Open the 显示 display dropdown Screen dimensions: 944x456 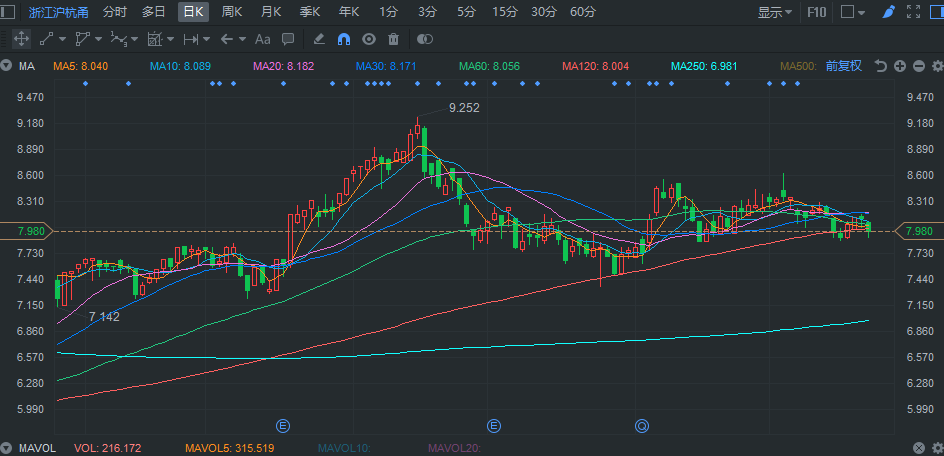click(774, 11)
